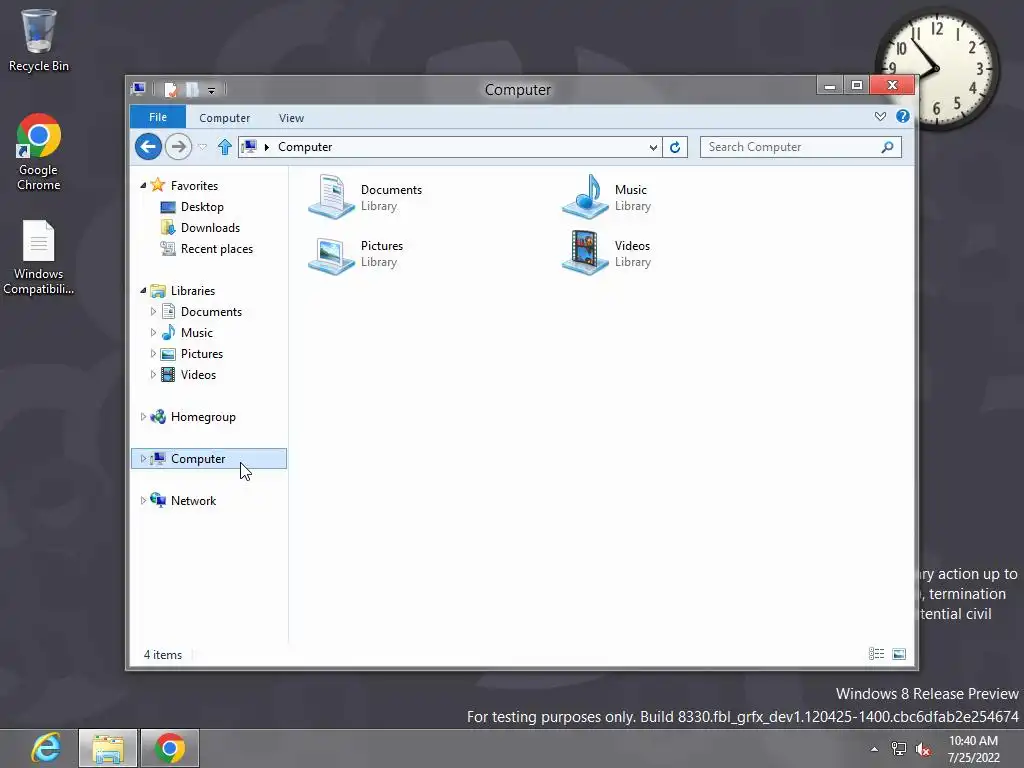Click the taskbar date and time
The height and width of the screenshot is (768, 1024).
[x=973, y=749]
